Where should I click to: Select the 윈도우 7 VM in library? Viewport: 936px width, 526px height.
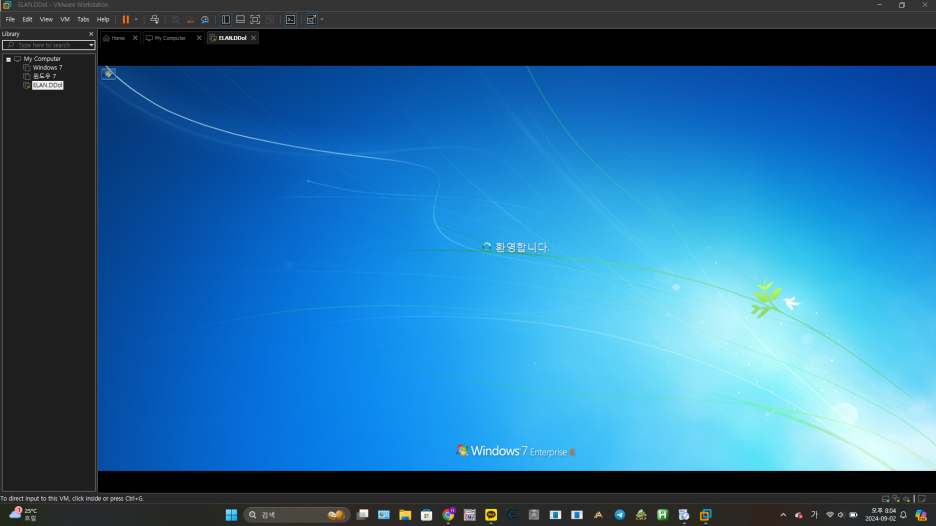(44, 76)
